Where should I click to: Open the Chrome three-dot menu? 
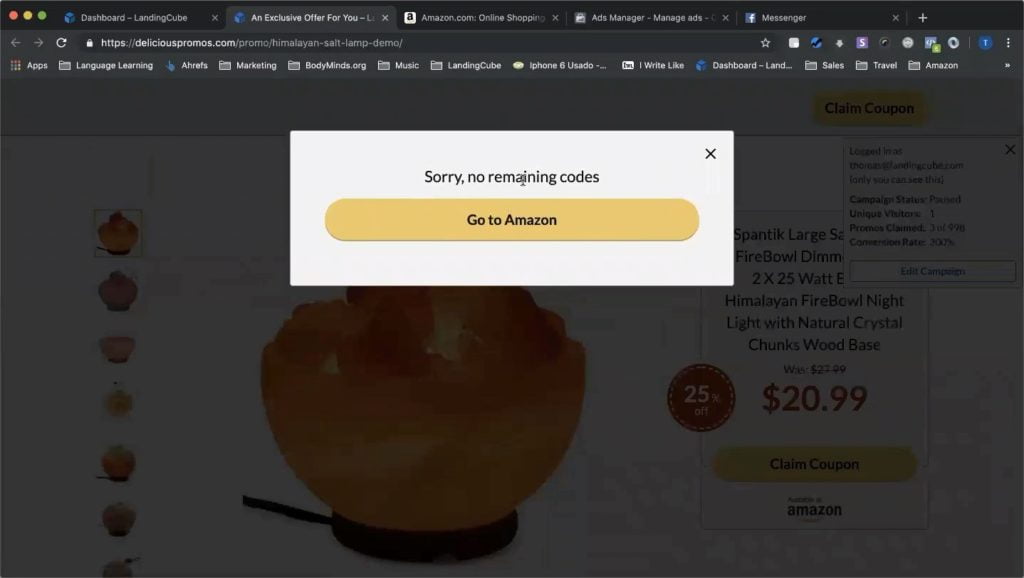[1008, 42]
